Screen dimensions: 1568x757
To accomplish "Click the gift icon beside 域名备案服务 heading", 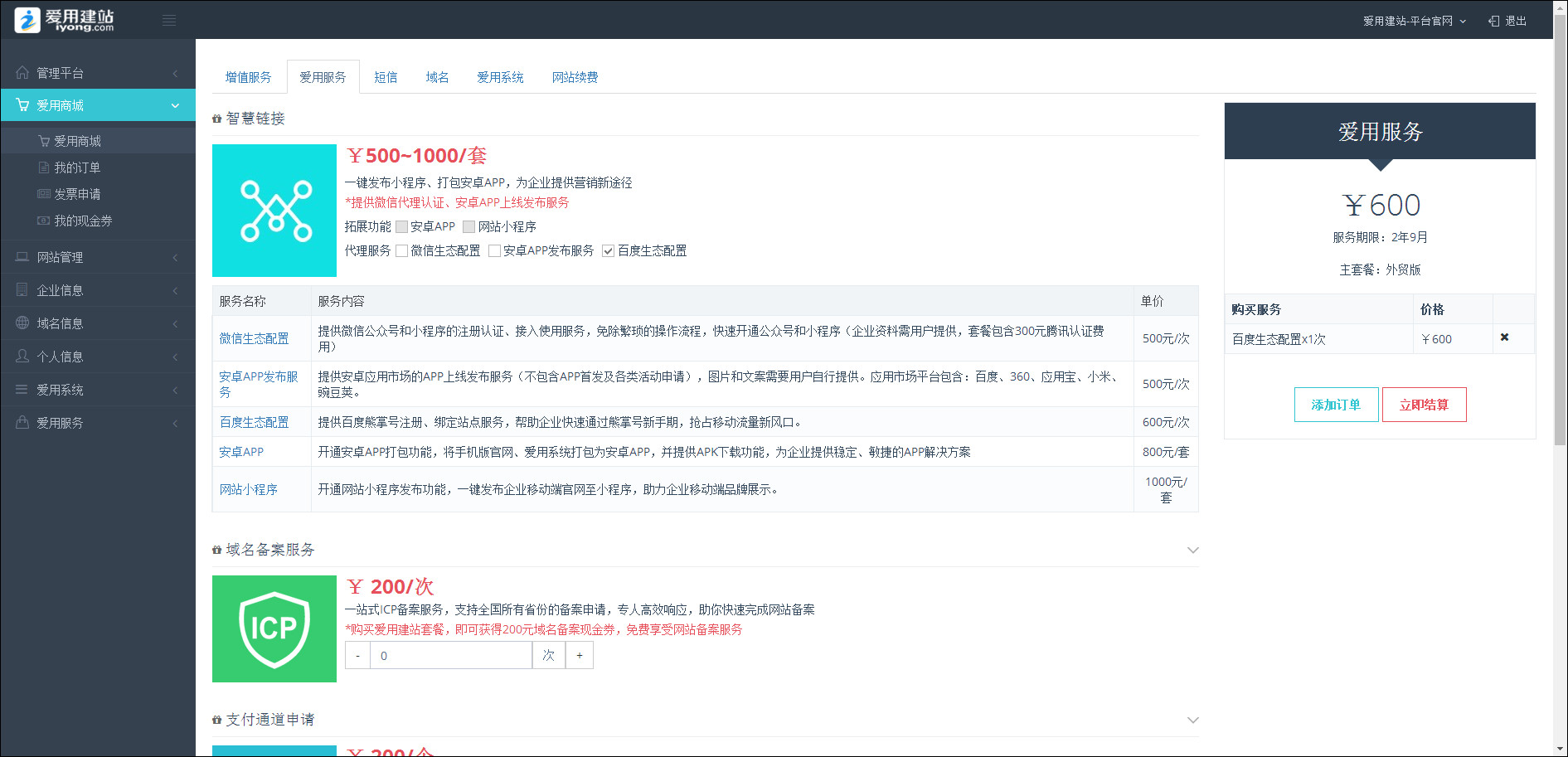I will [217, 550].
